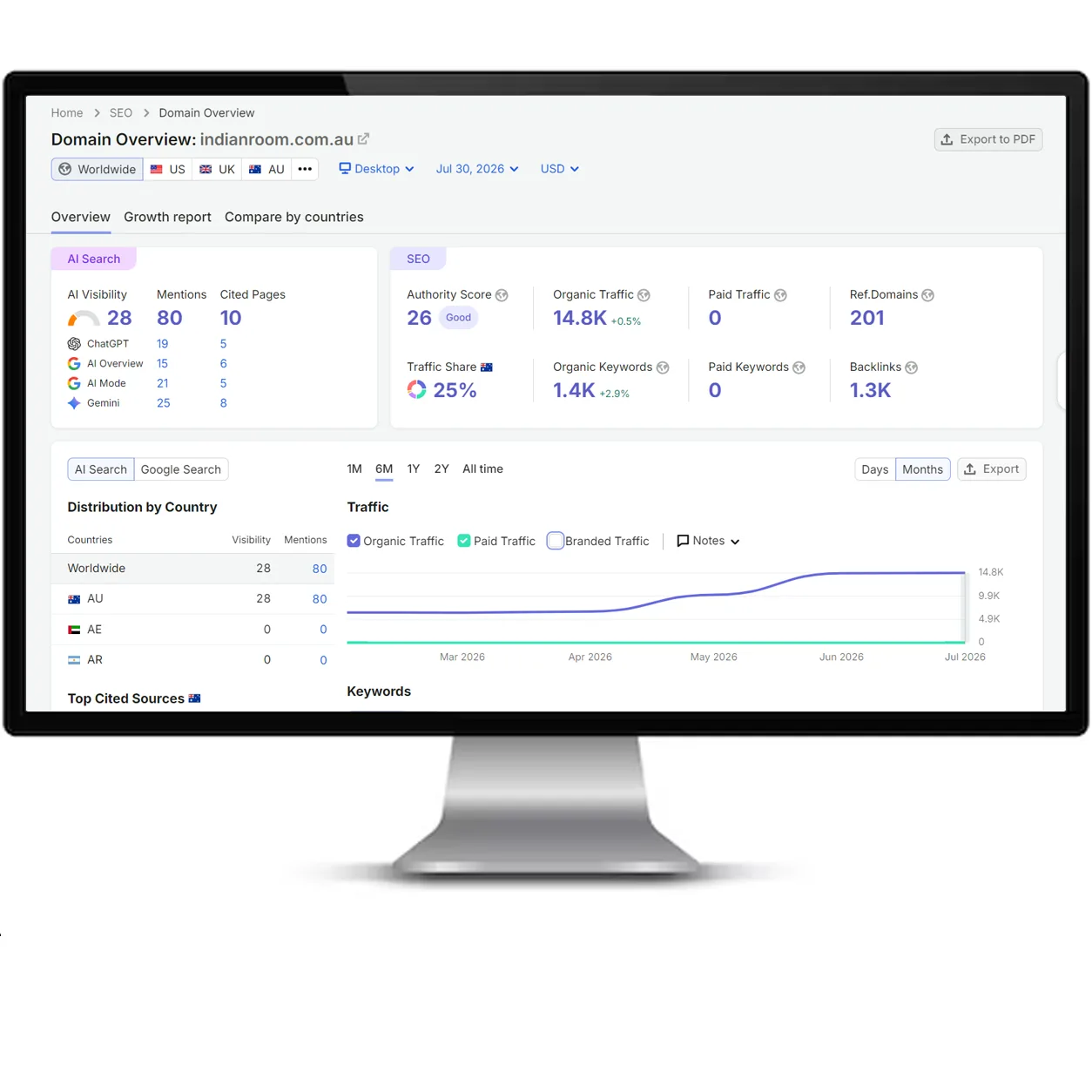Click the ChatGPT logo icon
The image size is (1092, 1092).
click(74, 344)
